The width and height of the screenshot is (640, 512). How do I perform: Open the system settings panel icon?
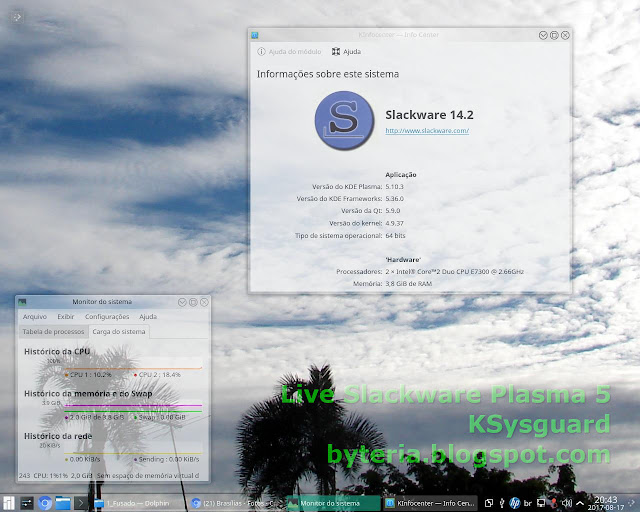pyautogui.click(x=27, y=503)
